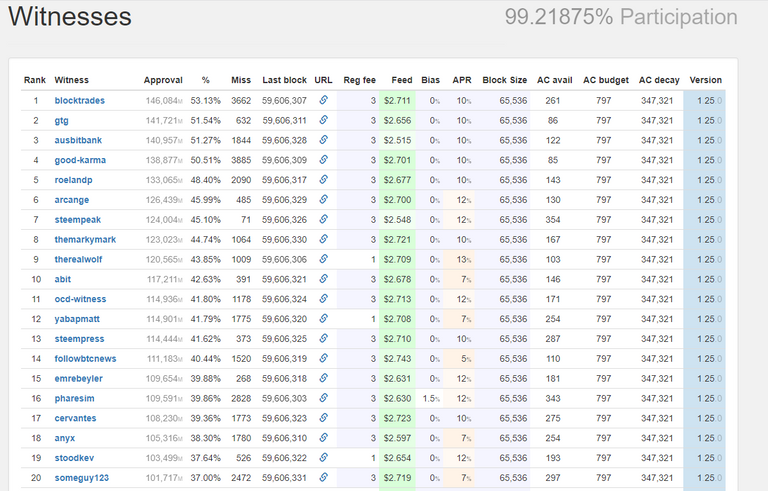The height and width of the screenshot is (491, 768).
Task: Open the roelandp witness profile
Action: [73, 180]
